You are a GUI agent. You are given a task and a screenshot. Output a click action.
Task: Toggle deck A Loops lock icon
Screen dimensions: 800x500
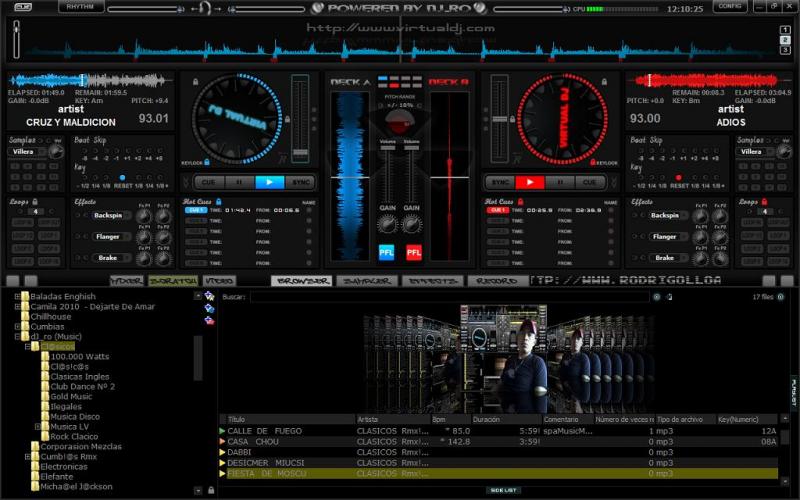(x=35, y=202)
